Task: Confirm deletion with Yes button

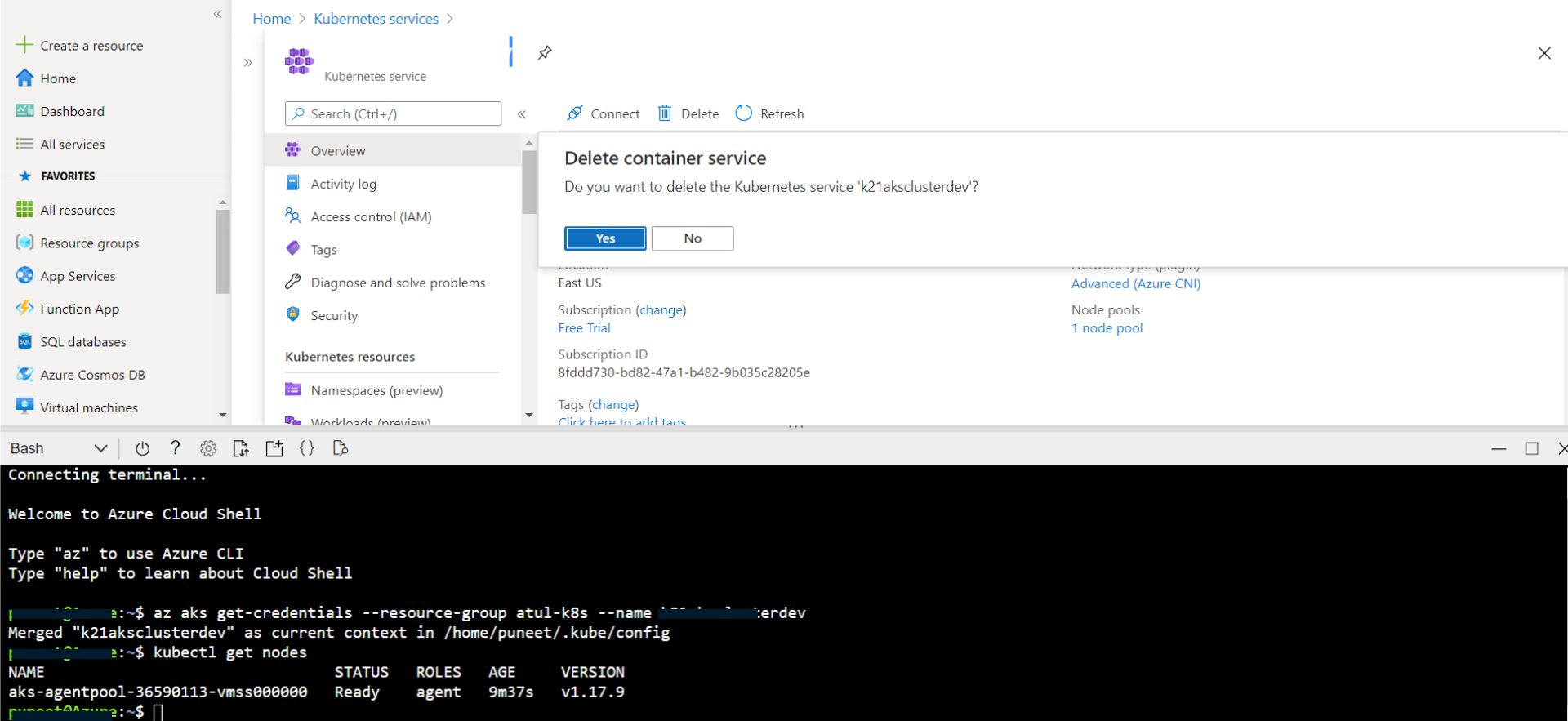Action: (x=605, y=238)
